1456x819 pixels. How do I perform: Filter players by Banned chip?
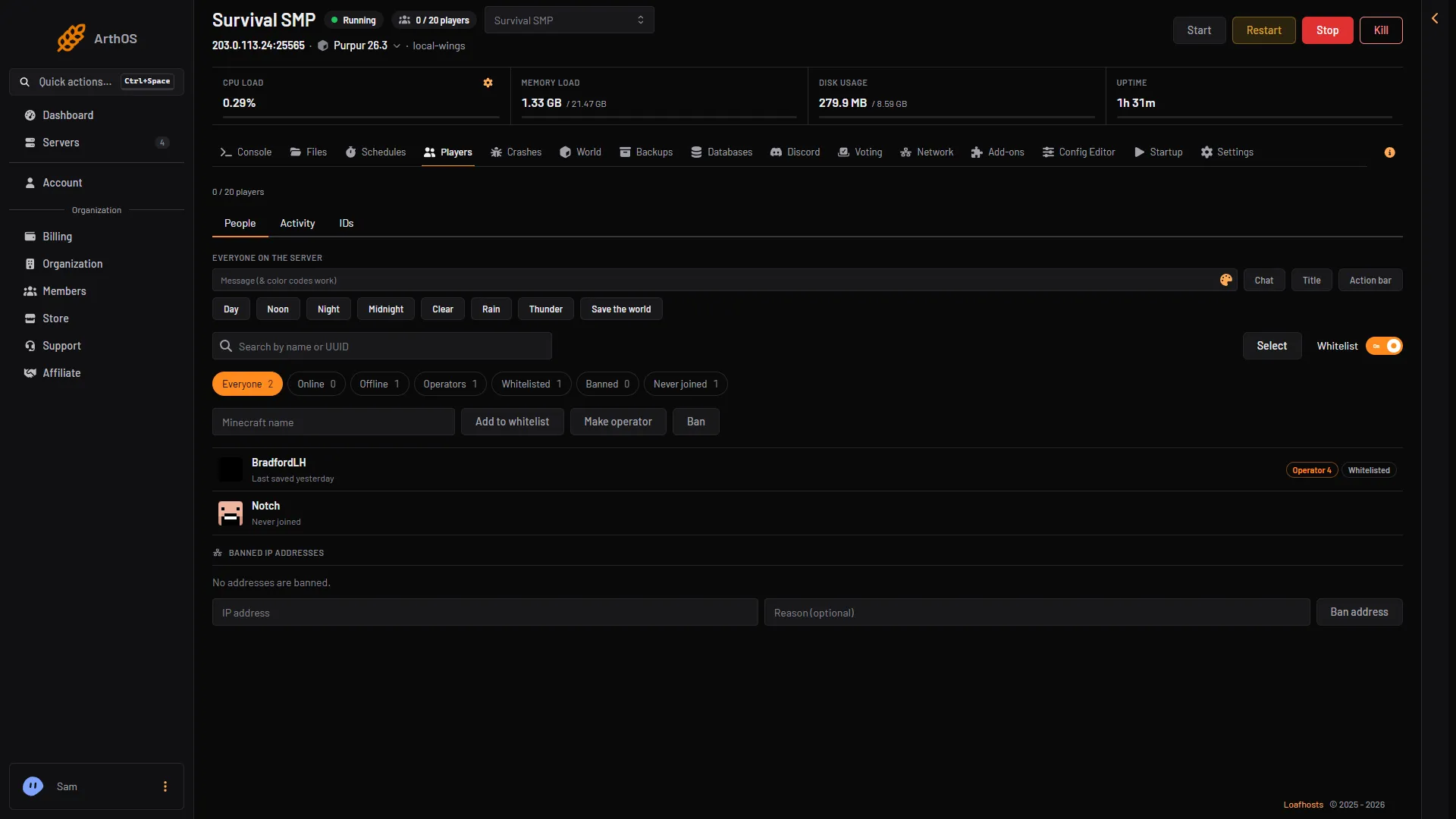coord(607,384)
